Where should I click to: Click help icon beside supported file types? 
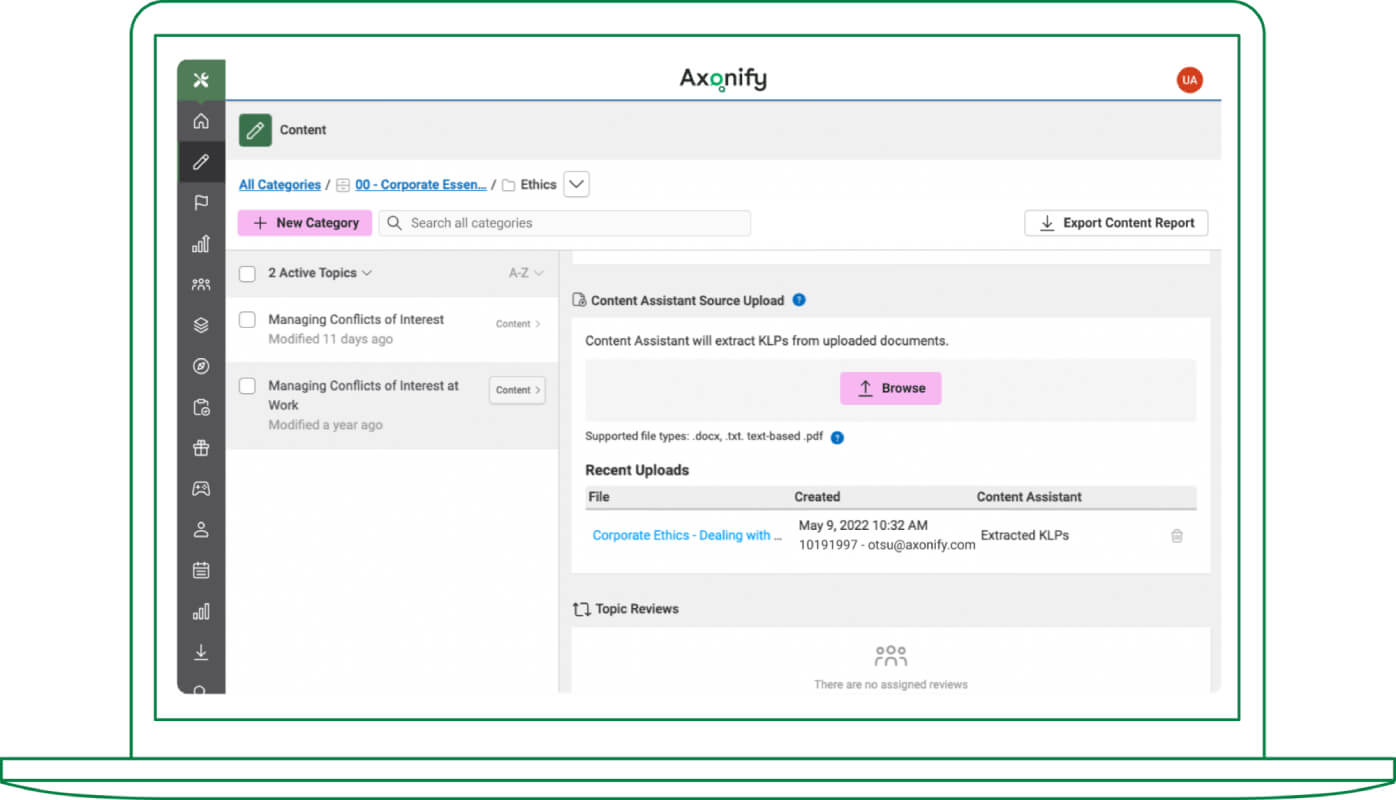click(x=837, y=437)
